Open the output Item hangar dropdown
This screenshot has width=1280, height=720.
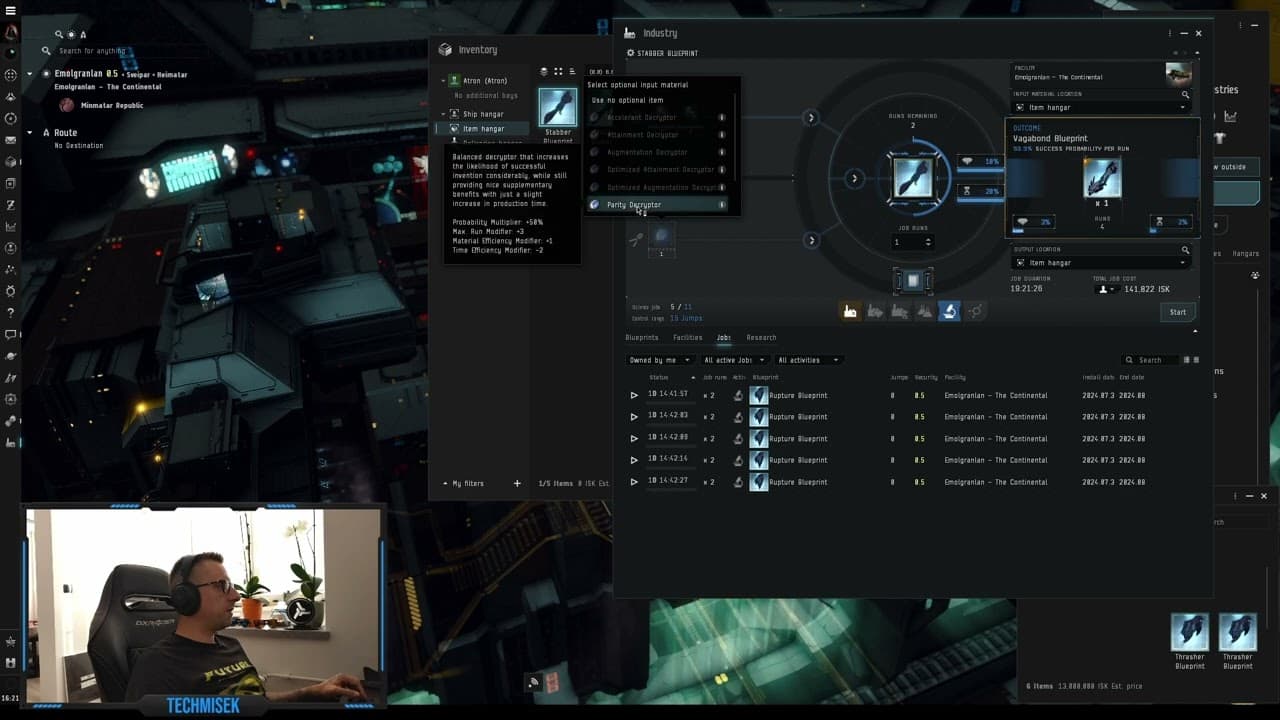tap(1101, 263)
